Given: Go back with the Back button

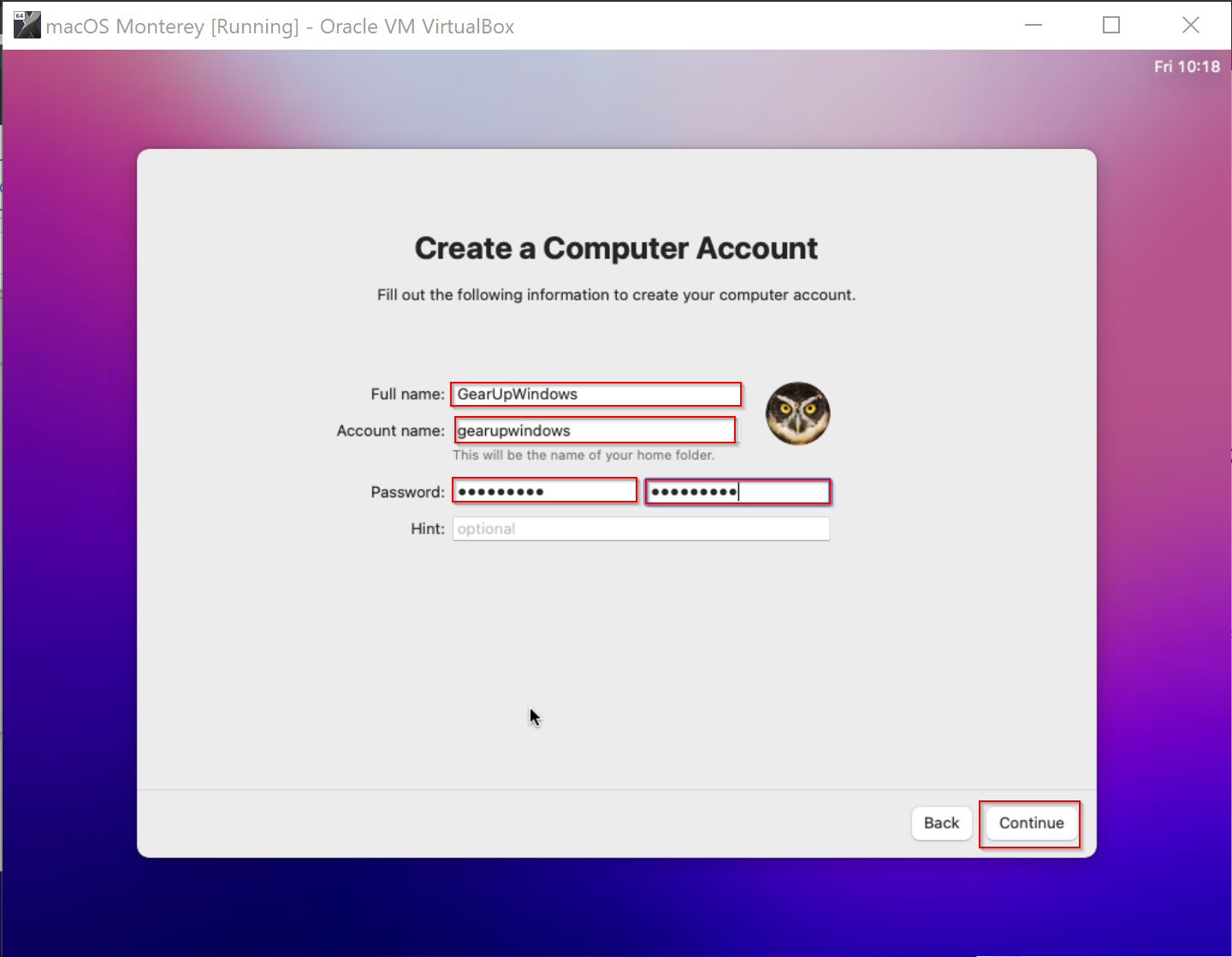Looking at the screenshot, I should [941, 823].
